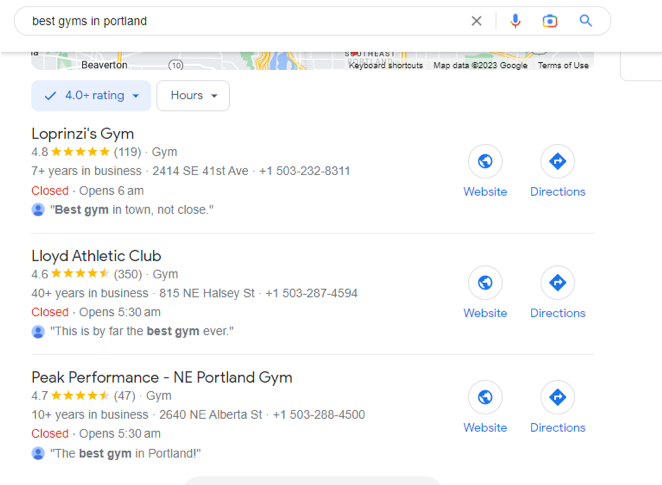Click the address 2640 NE Alberta St

coord(211,415)
